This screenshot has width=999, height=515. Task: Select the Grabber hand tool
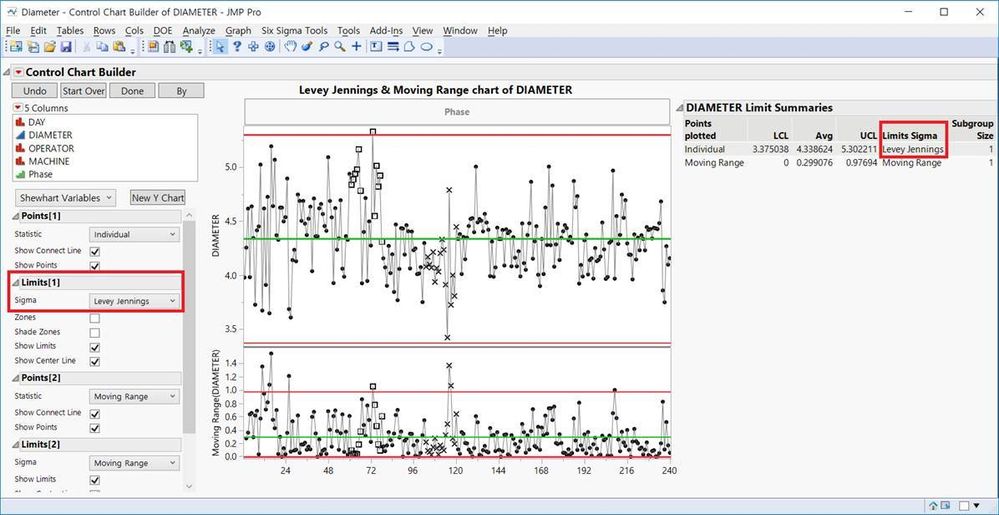(290, 47)
